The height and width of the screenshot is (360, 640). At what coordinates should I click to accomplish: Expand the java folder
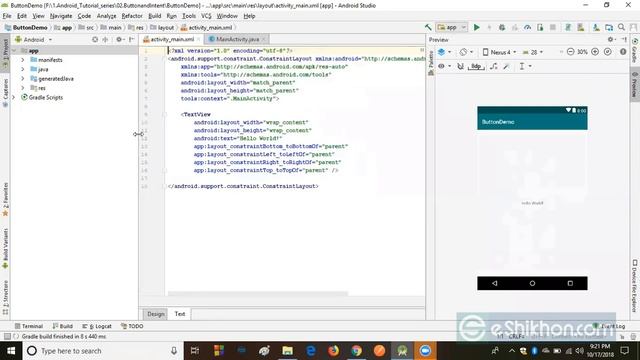[23, 69]
